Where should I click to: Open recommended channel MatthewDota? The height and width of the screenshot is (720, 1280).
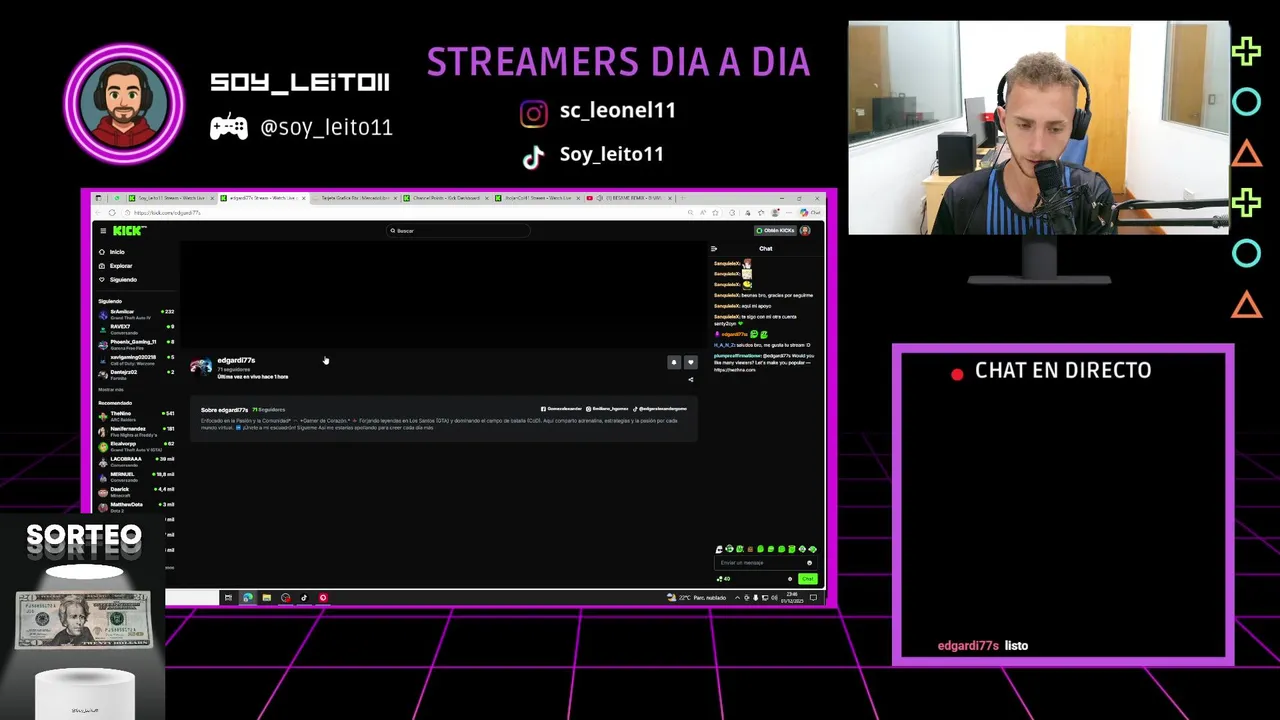point(136,506)
